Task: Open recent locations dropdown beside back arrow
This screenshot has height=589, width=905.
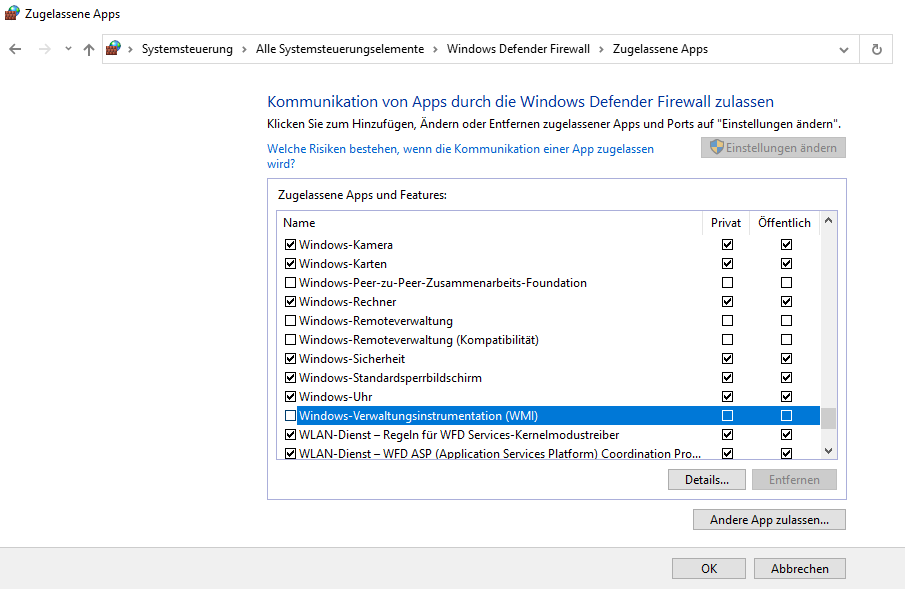Action: point(67,48)
